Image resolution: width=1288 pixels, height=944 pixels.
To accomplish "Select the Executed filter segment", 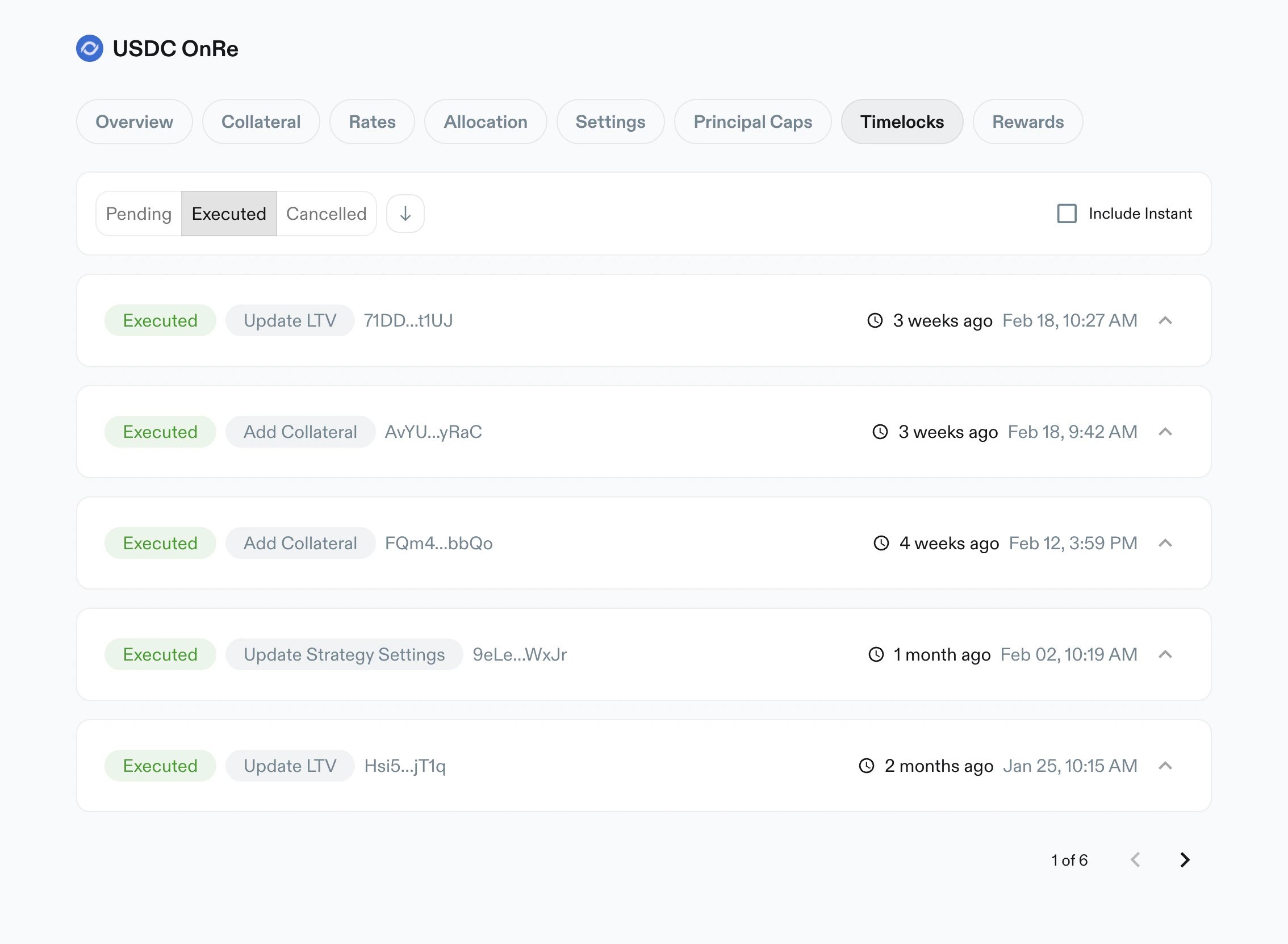I will [228, 214].
